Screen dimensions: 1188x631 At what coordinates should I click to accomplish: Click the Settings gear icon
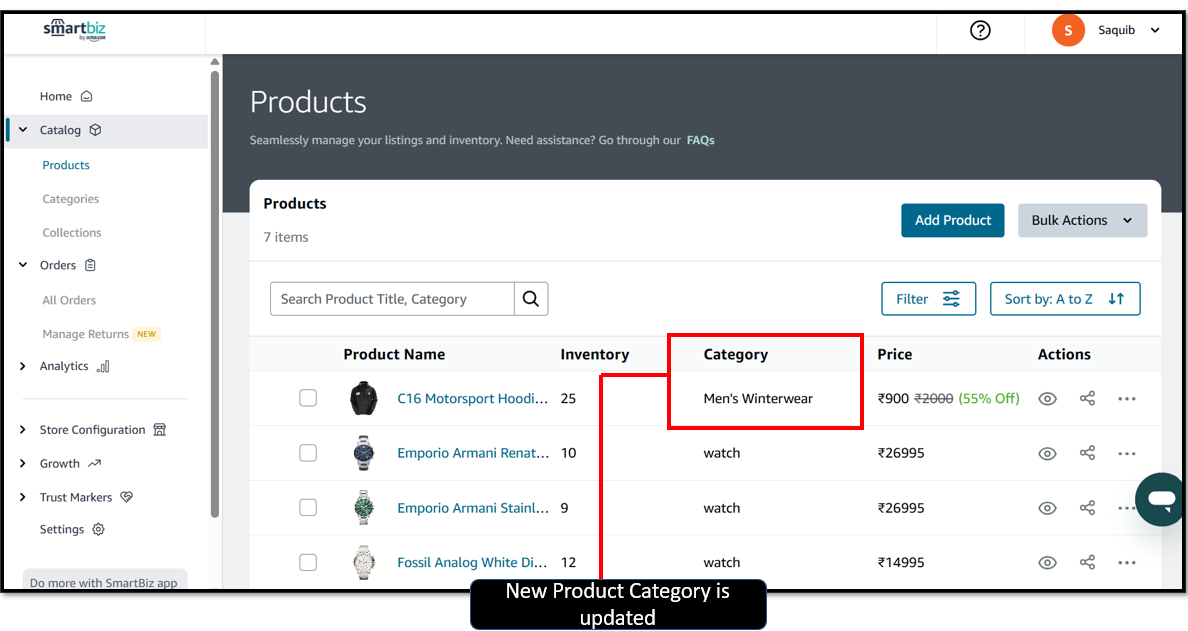(x=98, y=529)
